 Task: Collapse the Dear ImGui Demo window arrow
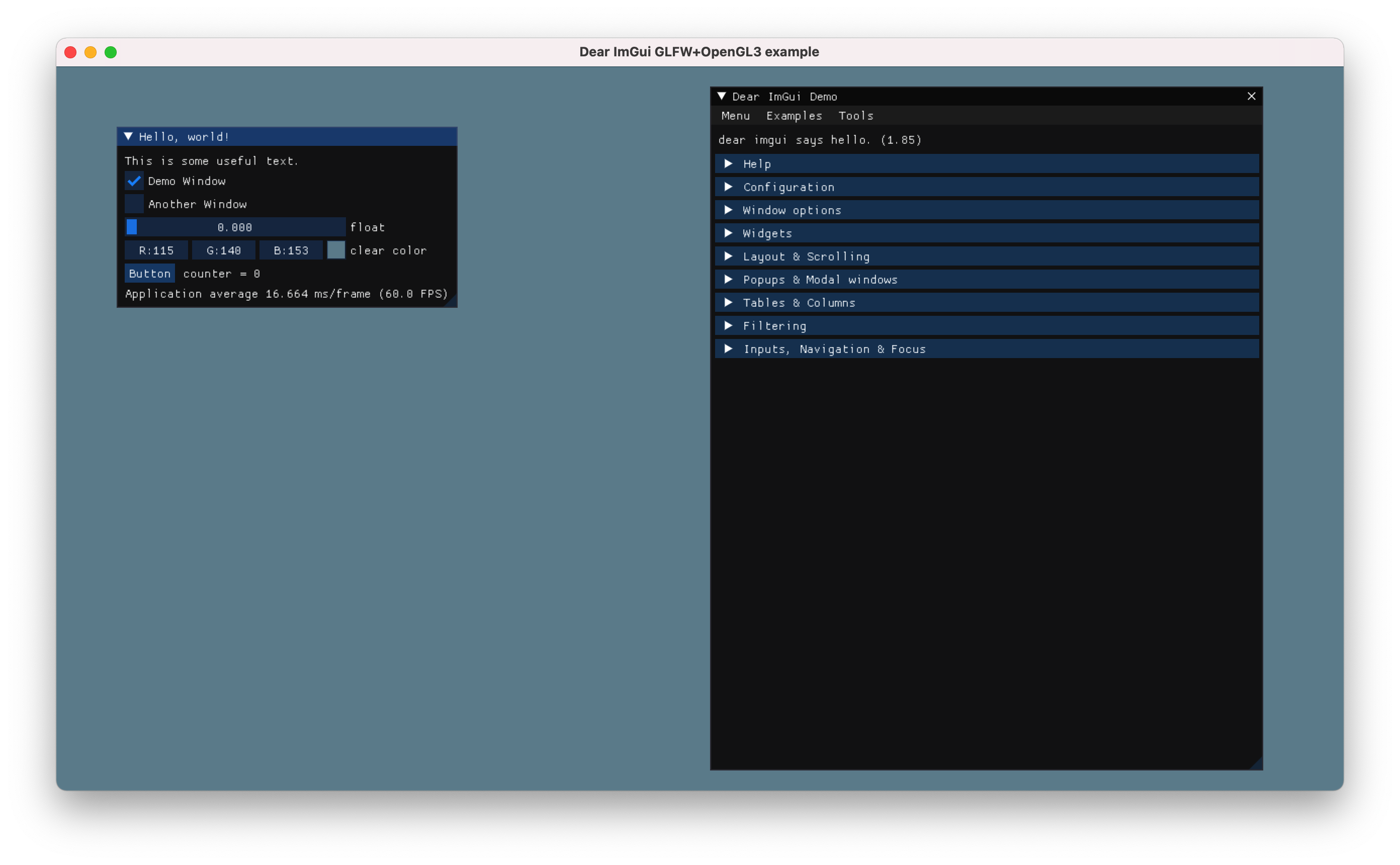[x=722, y=96]
